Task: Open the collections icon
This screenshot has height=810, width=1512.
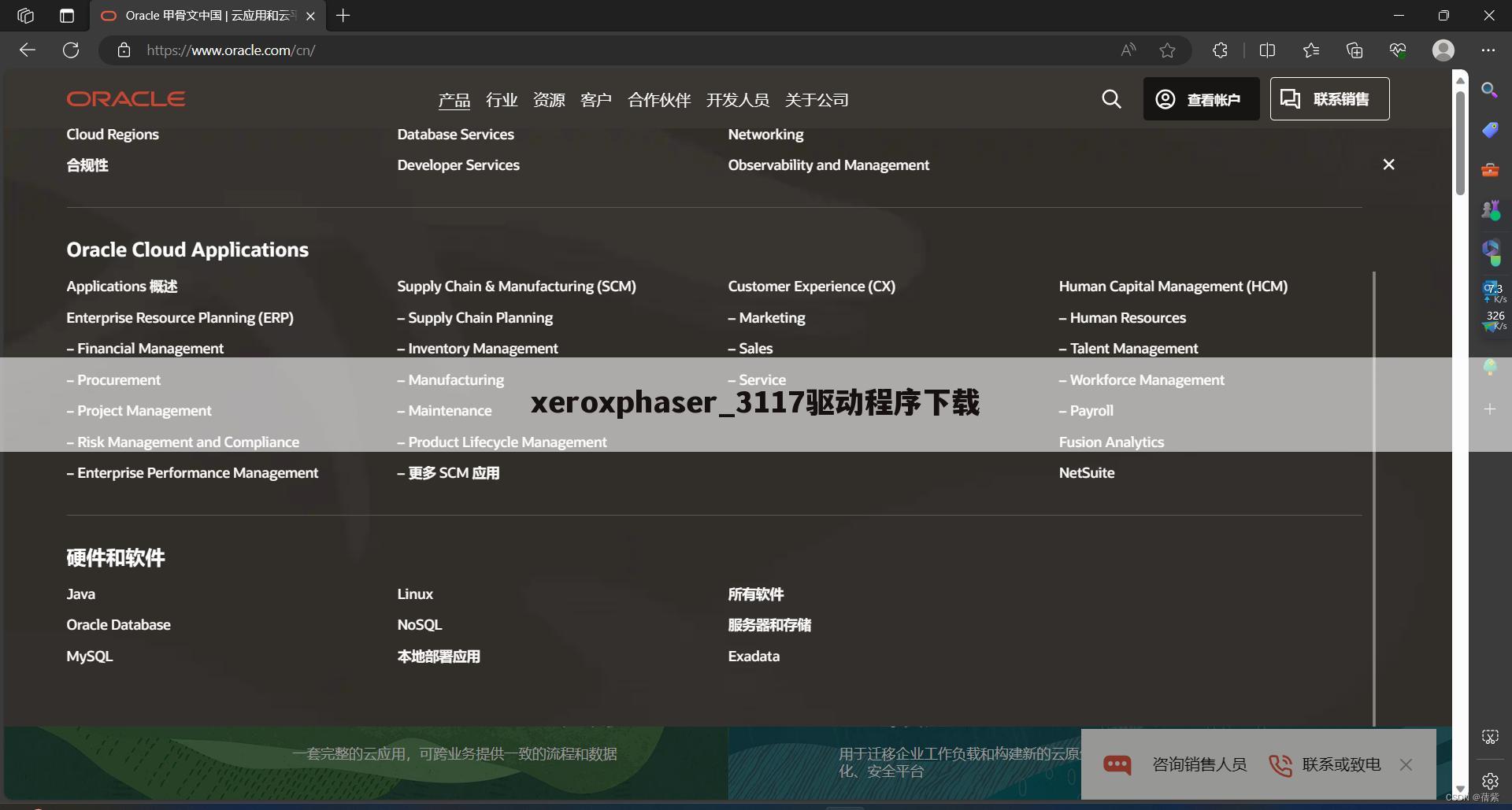Action: click(x=1354, y=50)
